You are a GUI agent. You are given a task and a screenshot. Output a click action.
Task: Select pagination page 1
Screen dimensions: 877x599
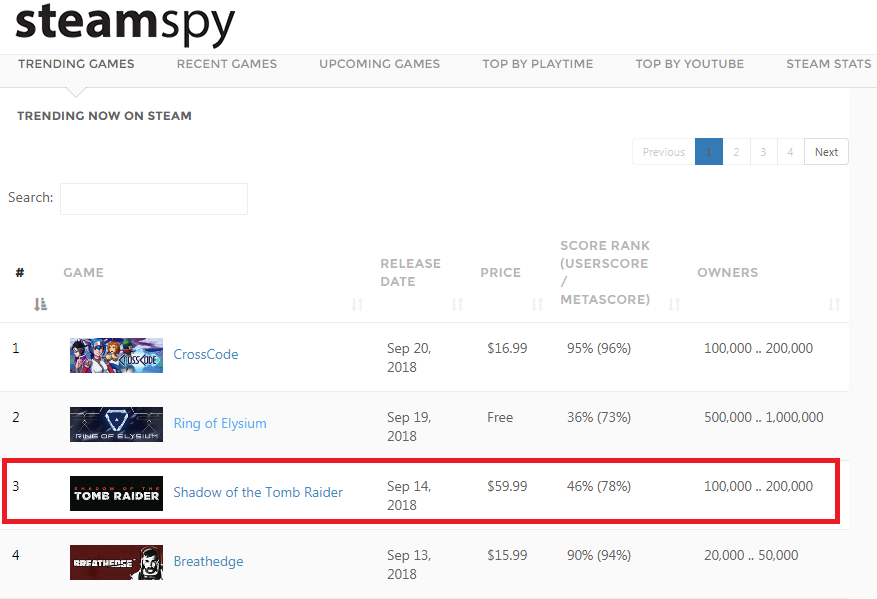[x=709, y=152]
